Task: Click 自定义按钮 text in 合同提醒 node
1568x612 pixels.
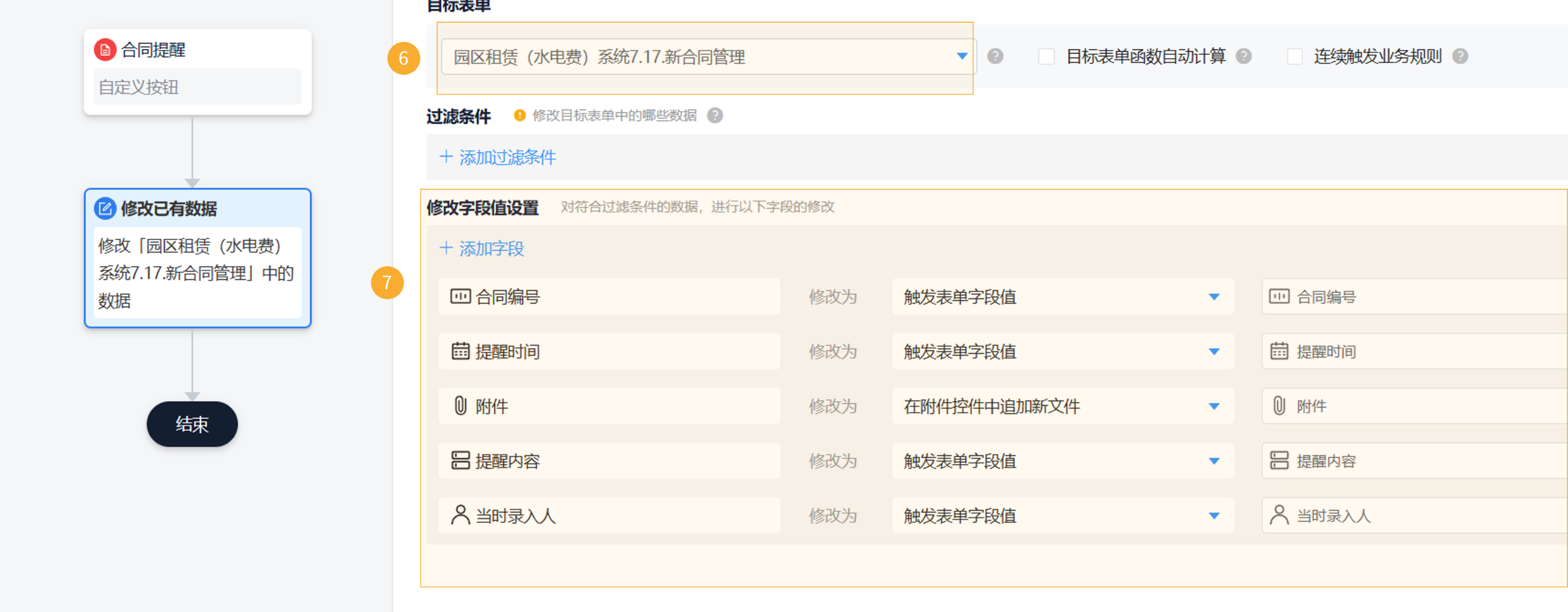Action: [138, 87]
